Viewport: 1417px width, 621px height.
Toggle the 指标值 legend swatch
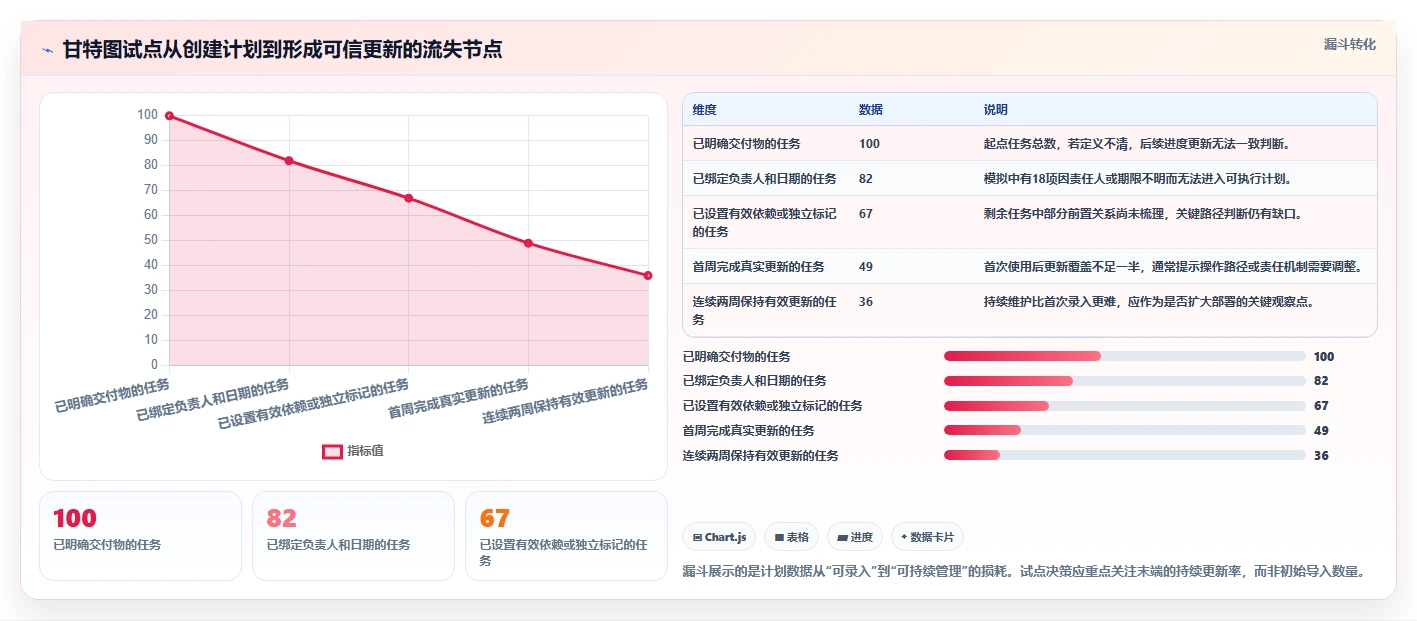333,451
